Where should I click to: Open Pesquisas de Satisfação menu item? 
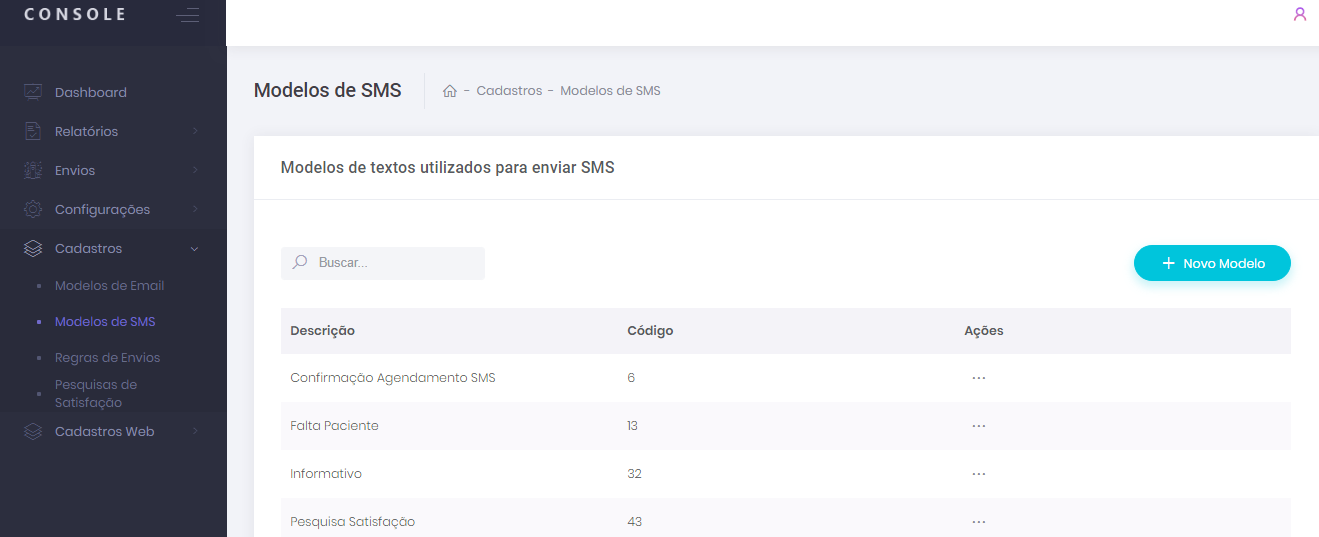click(96, 393)
